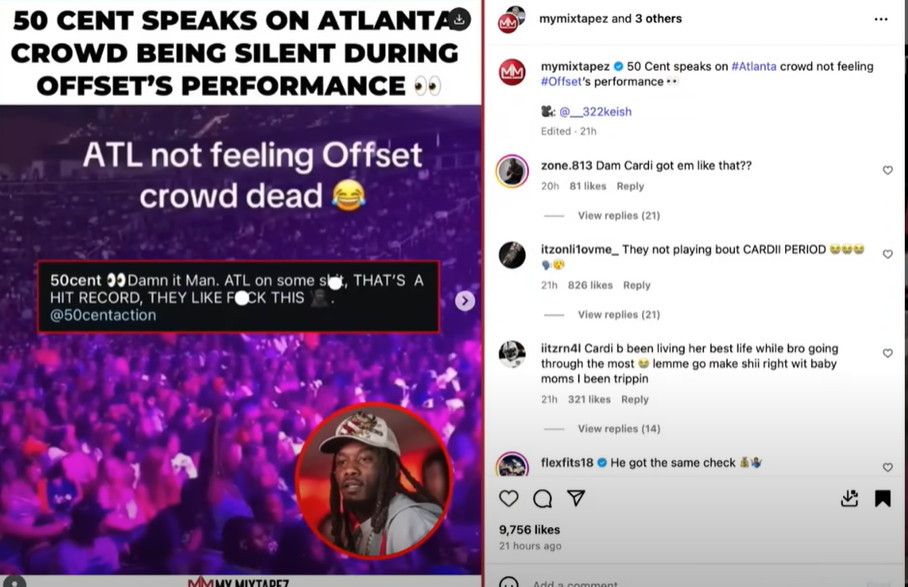Expand replies under zone.813 comment
This screenshot has height=587, width=908.
(618, 215)
